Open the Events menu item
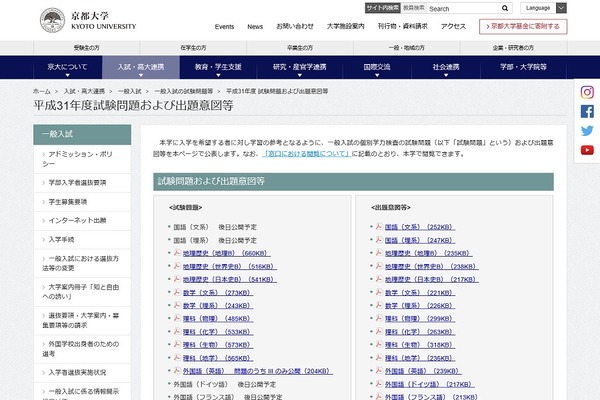600x400 pixels. (x=224, y=26)
